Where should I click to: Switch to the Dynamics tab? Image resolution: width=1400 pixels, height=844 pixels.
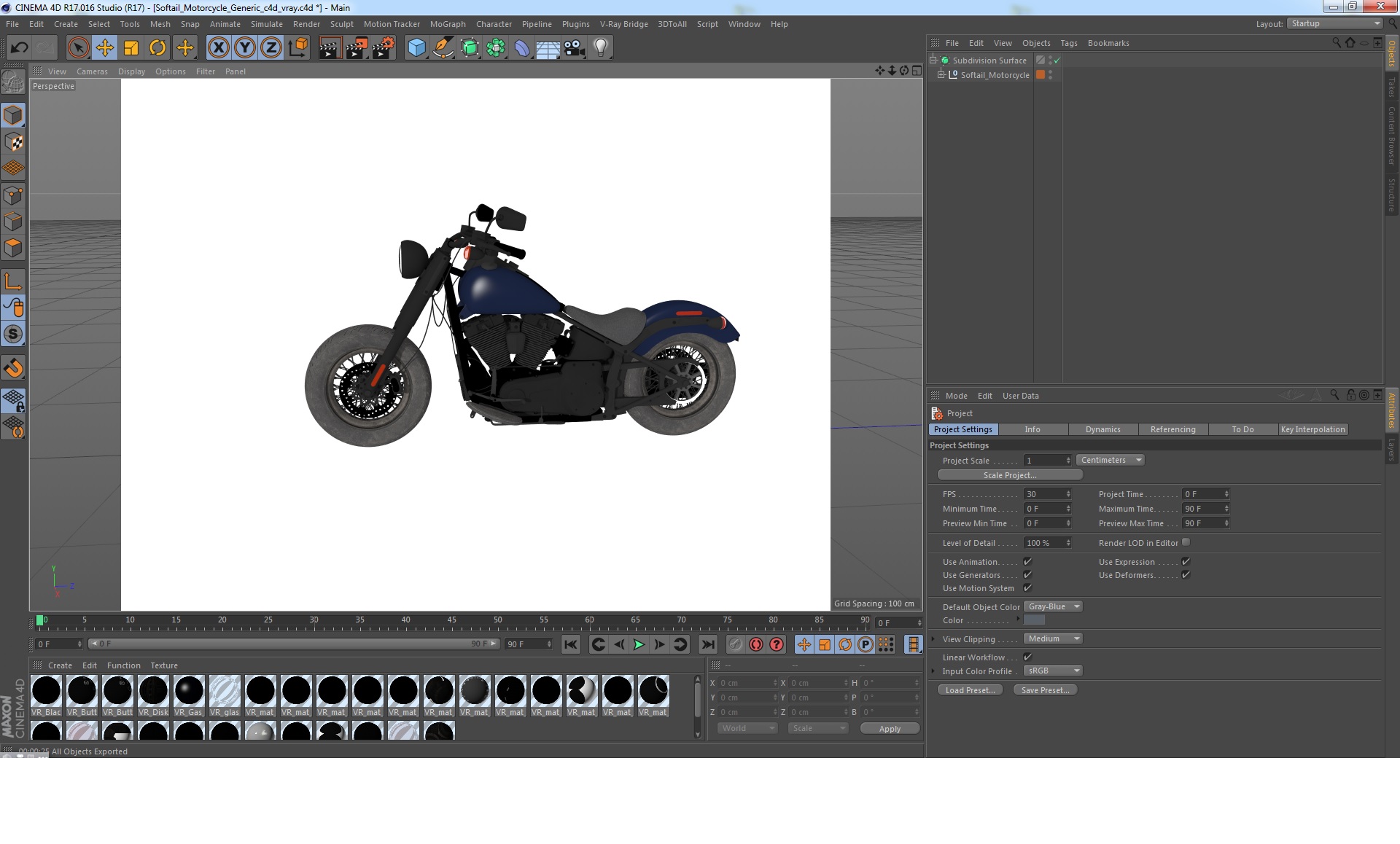[x=1102, y=429]
